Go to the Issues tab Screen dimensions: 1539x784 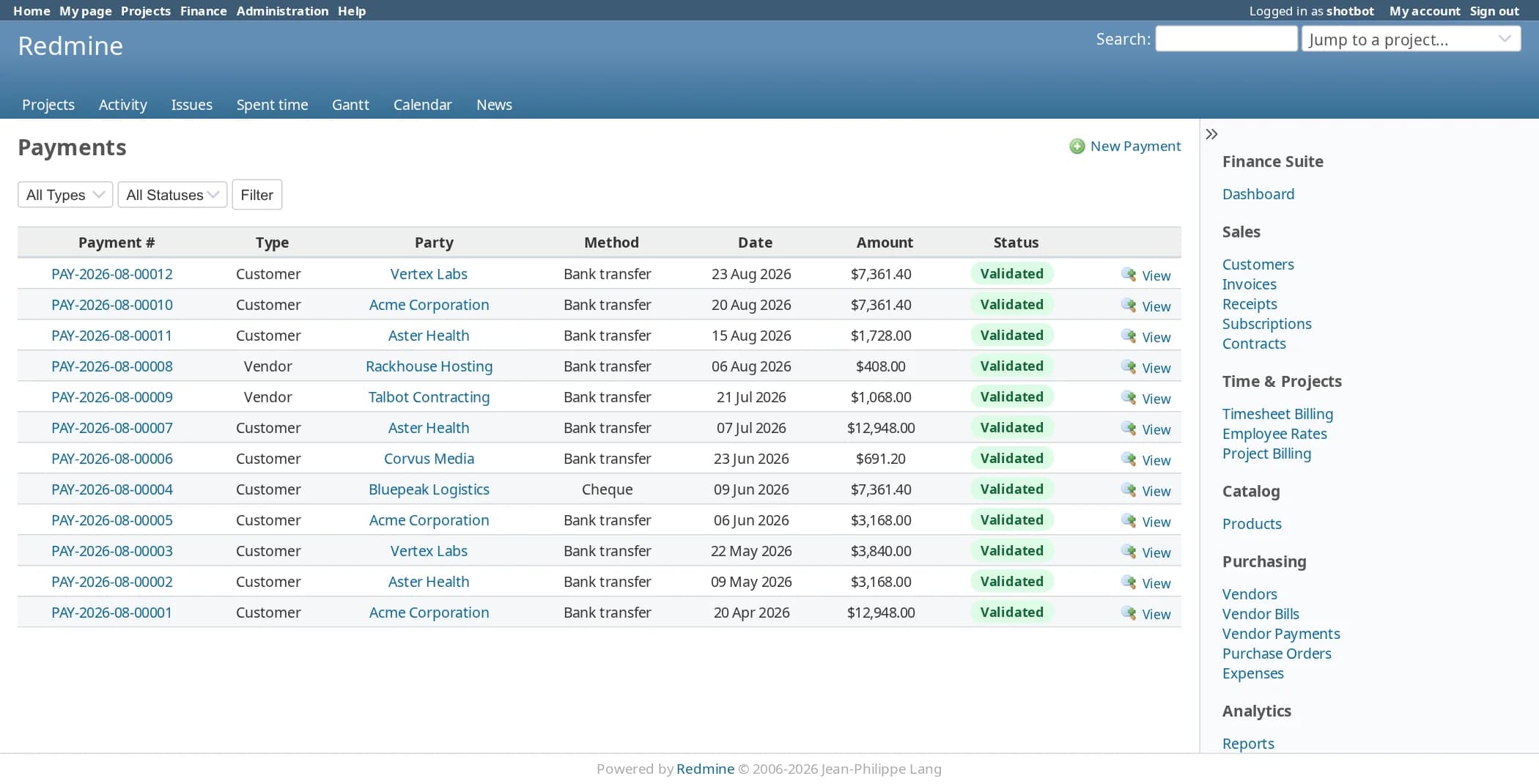coord(192,105)
